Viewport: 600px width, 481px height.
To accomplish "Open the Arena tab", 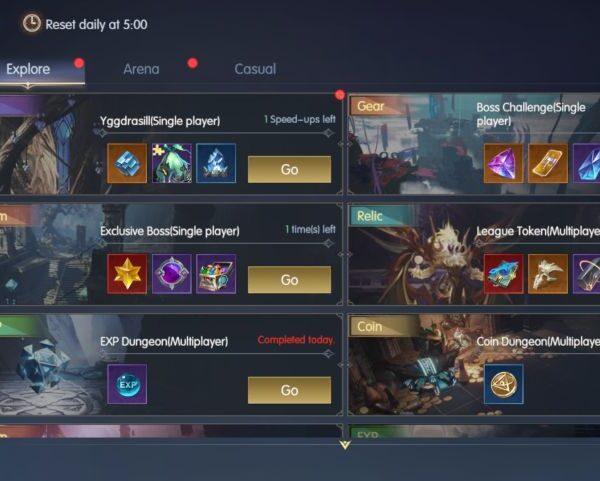I will pos(141,69).
